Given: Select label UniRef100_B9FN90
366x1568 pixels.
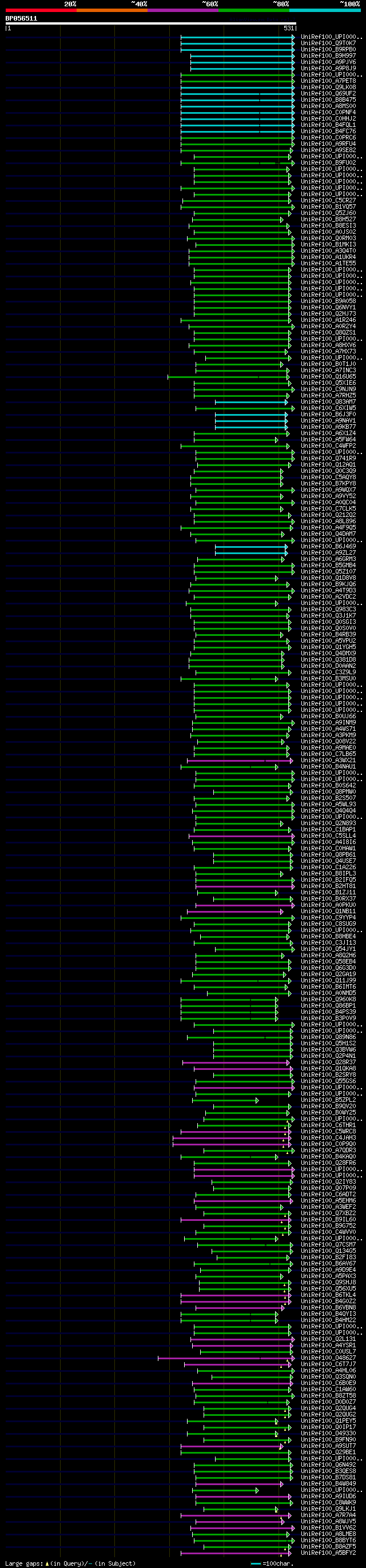Looking at the screenshot, I should click(328, 1439).
